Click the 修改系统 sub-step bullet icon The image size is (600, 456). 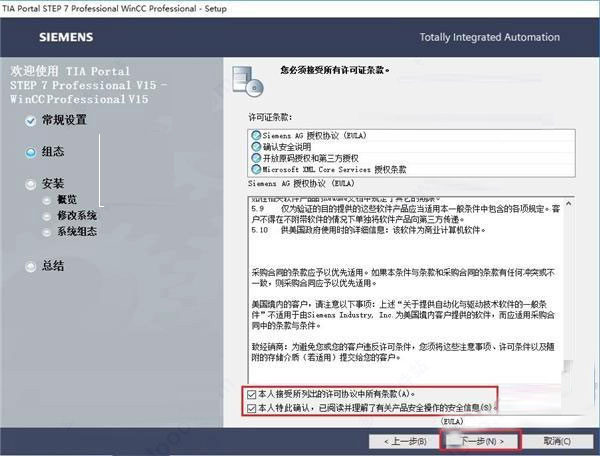pos(47,217)
